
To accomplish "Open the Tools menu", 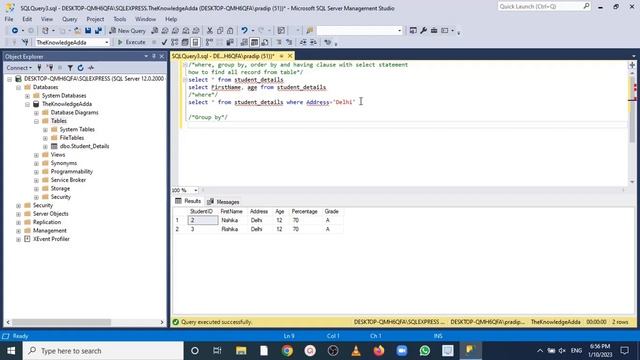I will pyautogui.click(x=120, y=19).
